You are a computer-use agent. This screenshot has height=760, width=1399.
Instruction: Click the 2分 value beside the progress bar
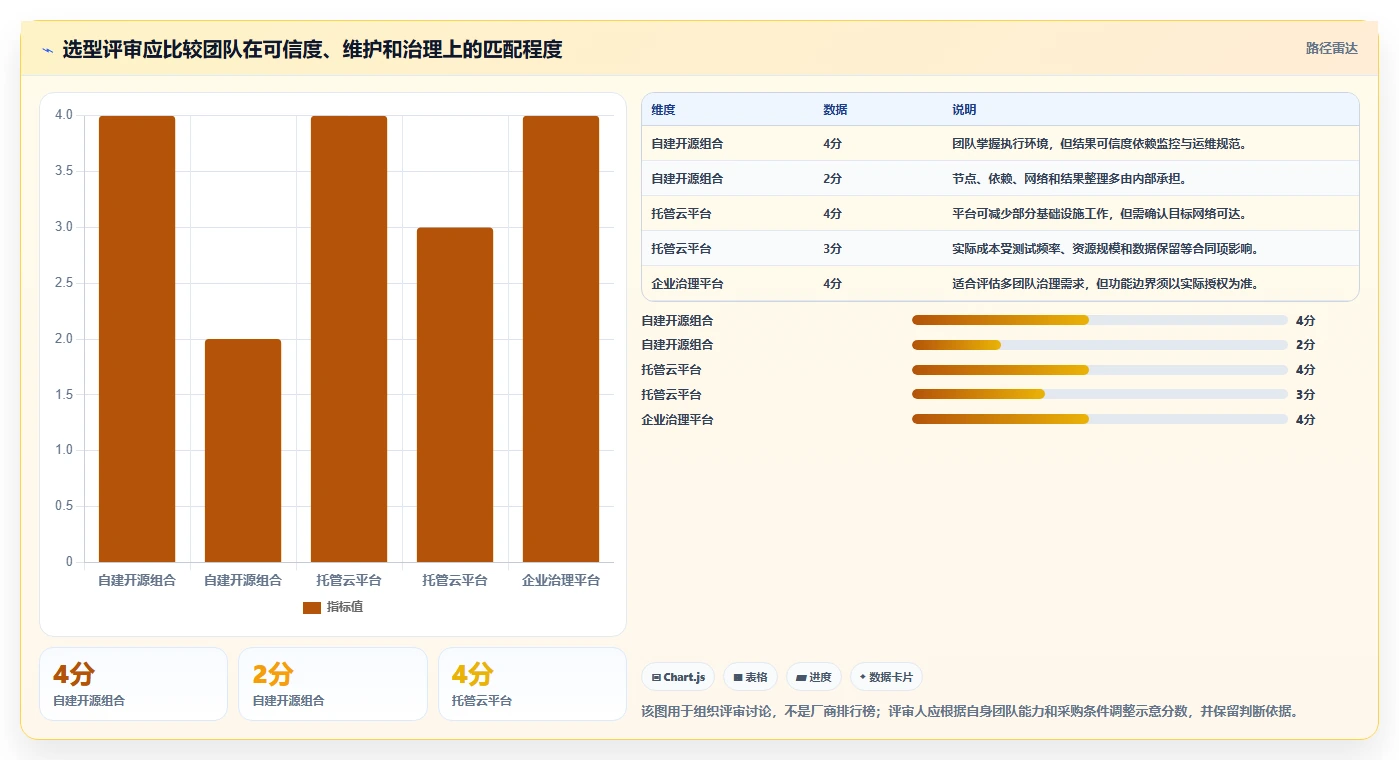pyautogui.click(x=1305, y=345)
